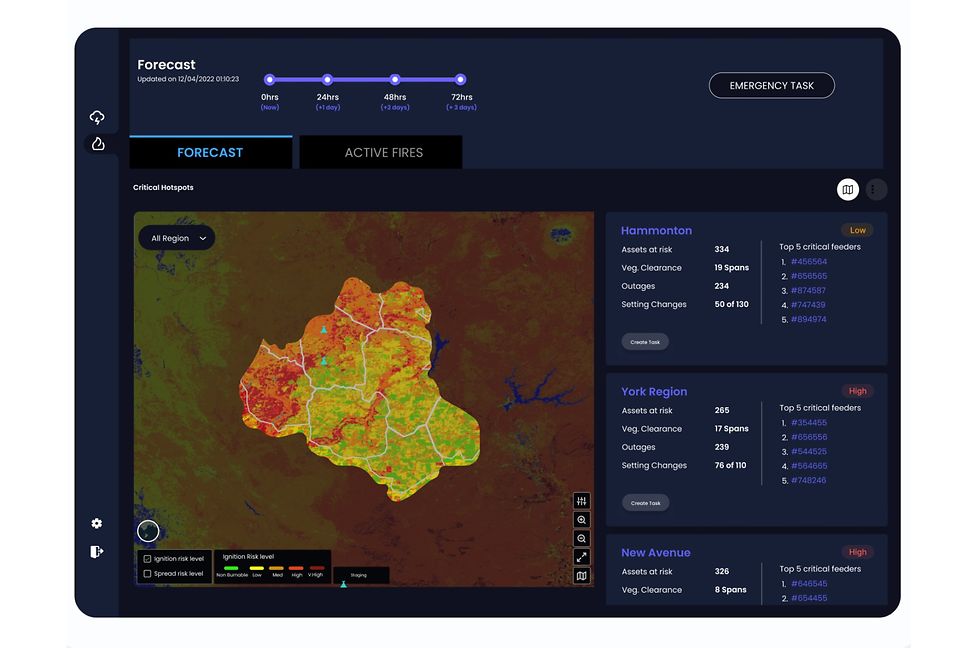Zoom out on the hotspot map
Screen dimensions: 972x648
point(582,539)
